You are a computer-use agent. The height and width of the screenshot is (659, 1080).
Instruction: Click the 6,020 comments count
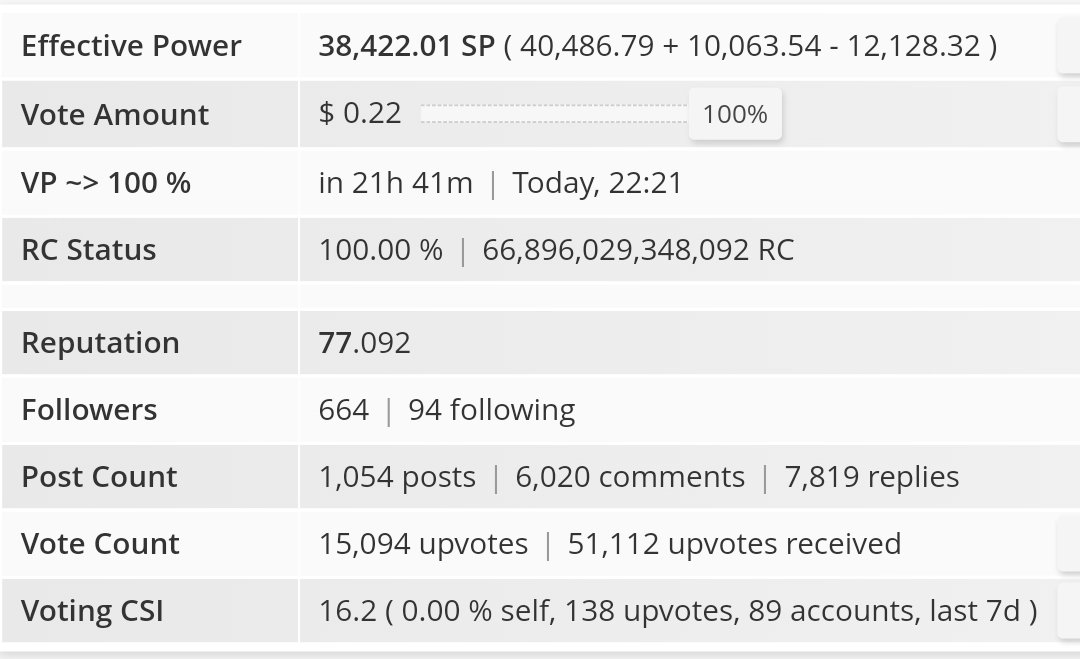click(x=630, y=477)
